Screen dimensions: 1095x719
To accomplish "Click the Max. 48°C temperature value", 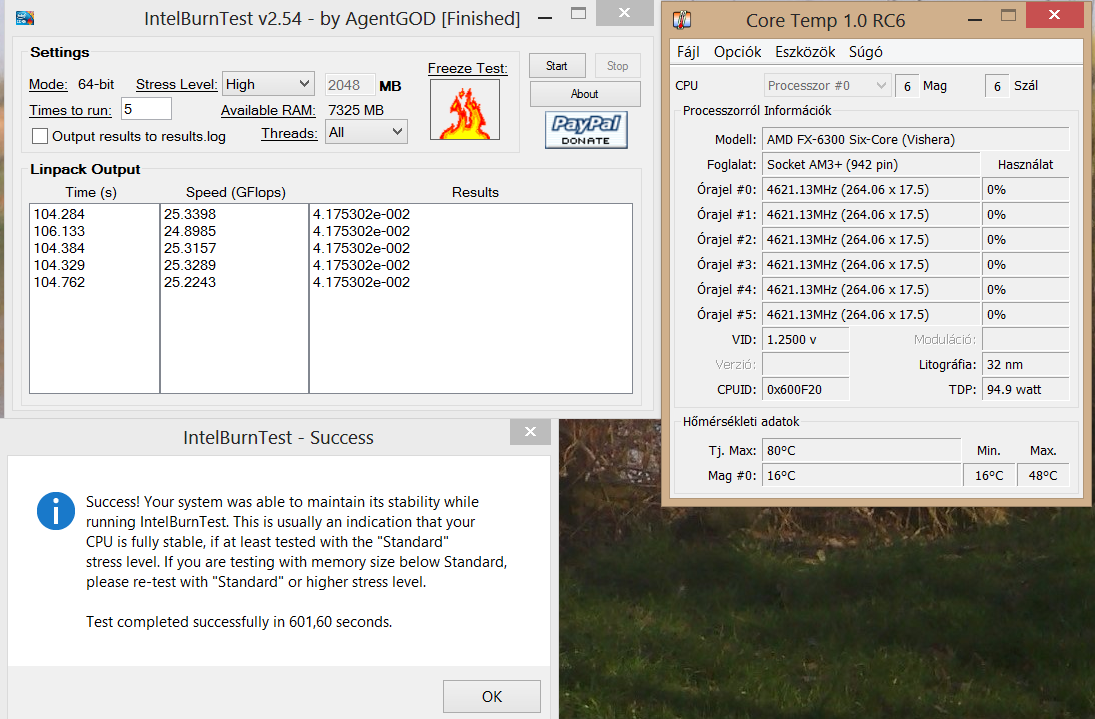I will [1043, 476].
